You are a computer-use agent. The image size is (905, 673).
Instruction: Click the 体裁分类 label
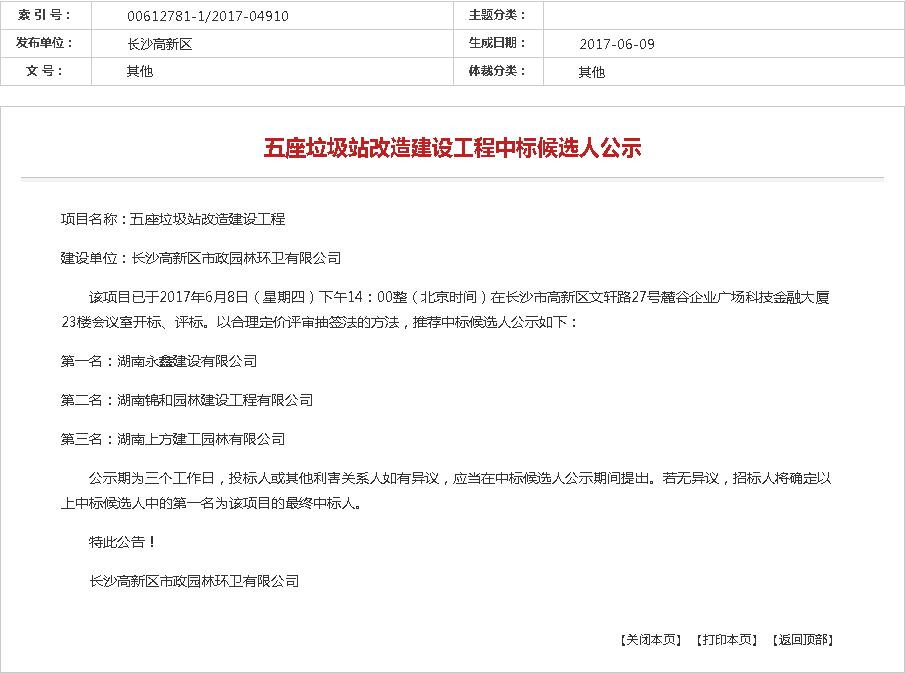(498, 72)
